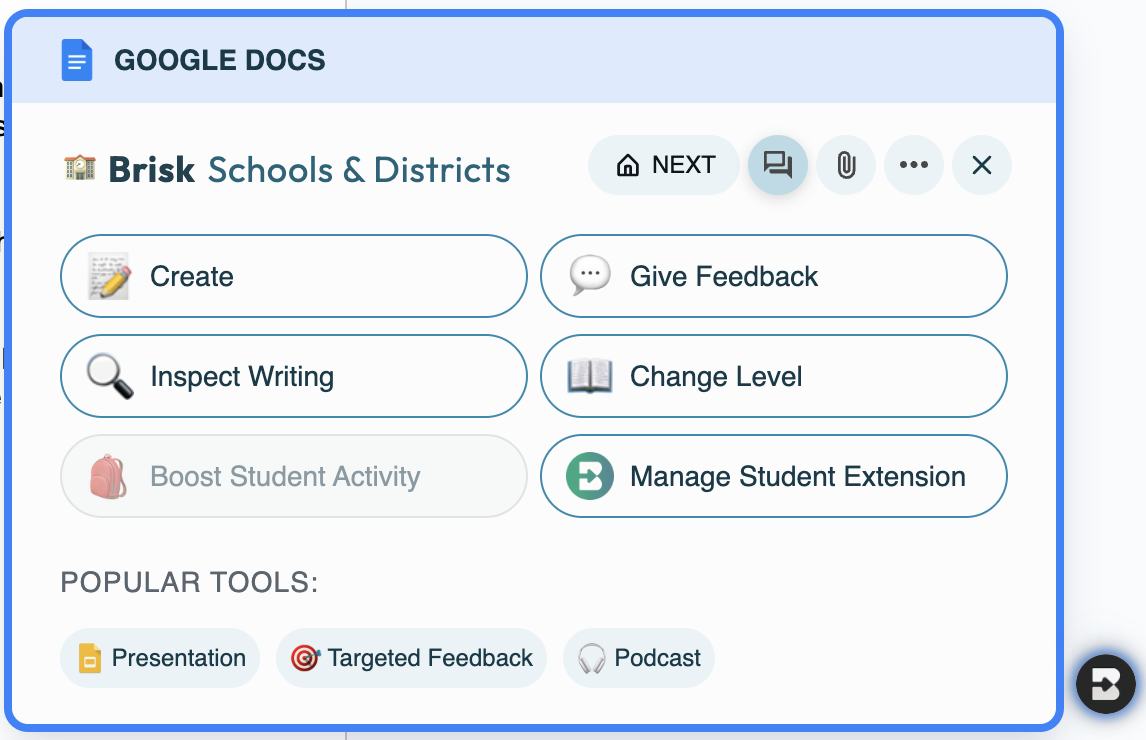The width and height of the screenshot is (1146, 740).
Task: Select the green Brisk extension icon
Action: (x=591, y=476)
